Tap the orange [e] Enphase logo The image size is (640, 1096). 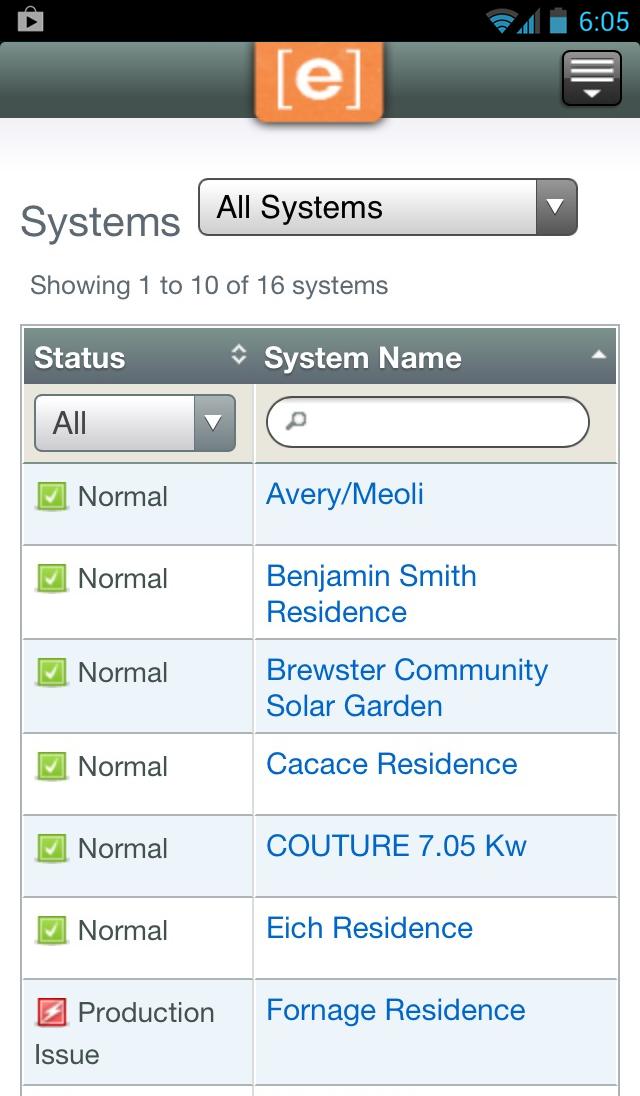319,82
